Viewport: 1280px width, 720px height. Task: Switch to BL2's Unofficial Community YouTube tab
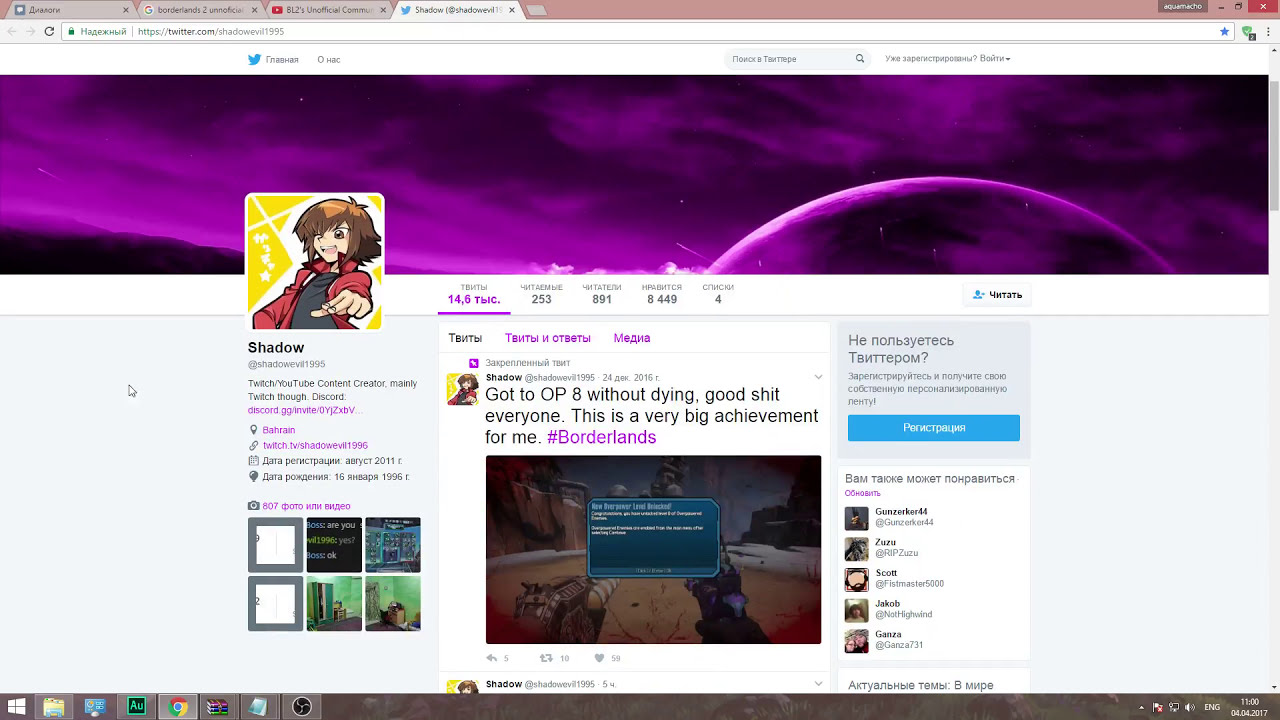click(327, 10)
